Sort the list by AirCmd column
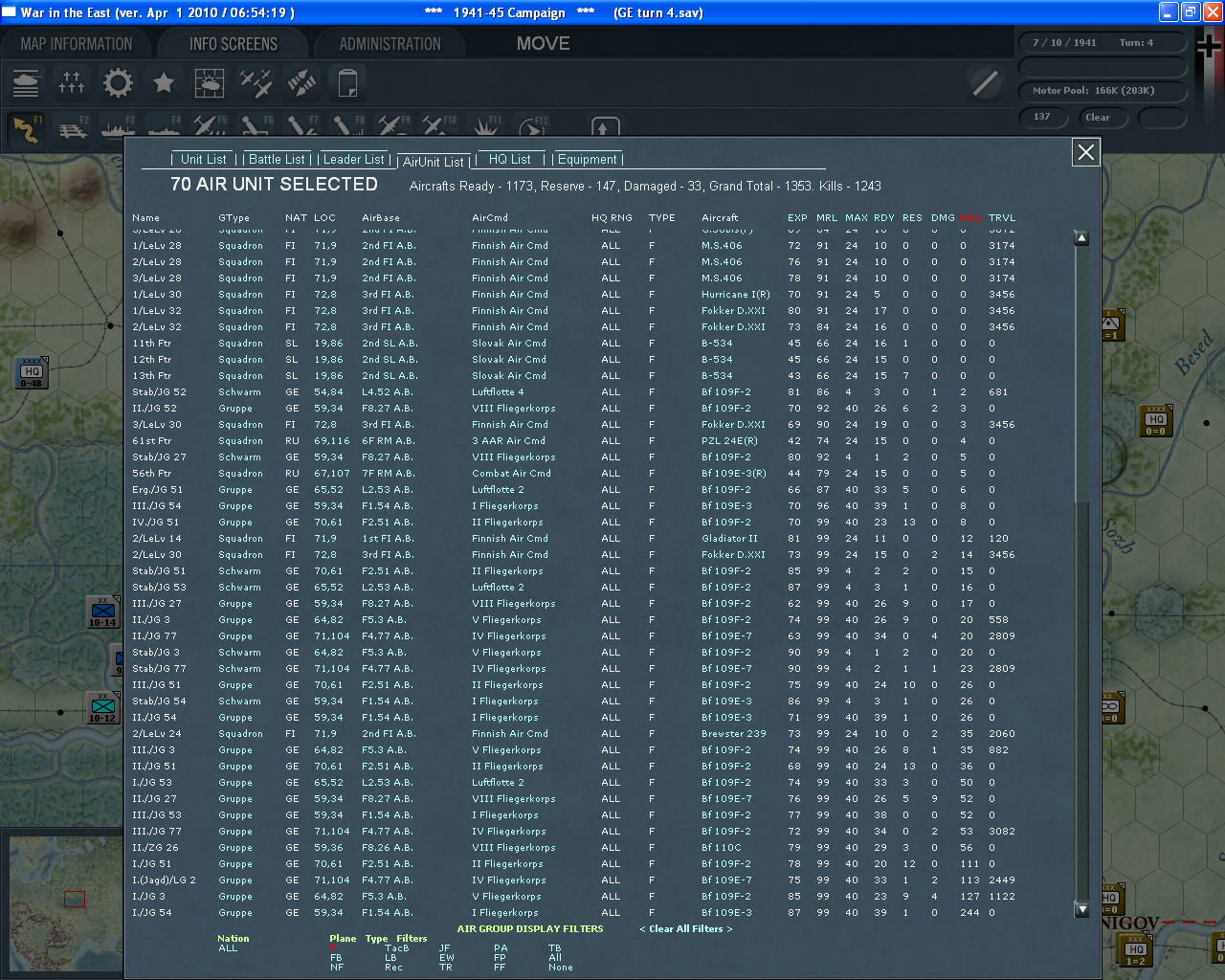Viewport: 1225px width, 980px height. [x=490, y=218]
